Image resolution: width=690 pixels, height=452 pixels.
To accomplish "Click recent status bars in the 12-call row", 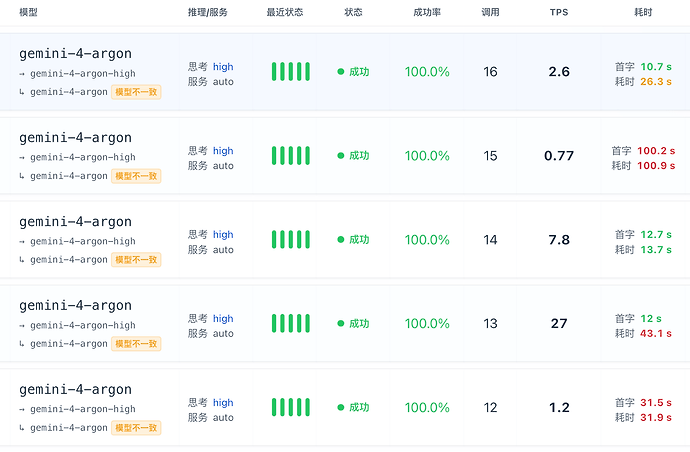I will pos(290,407).
